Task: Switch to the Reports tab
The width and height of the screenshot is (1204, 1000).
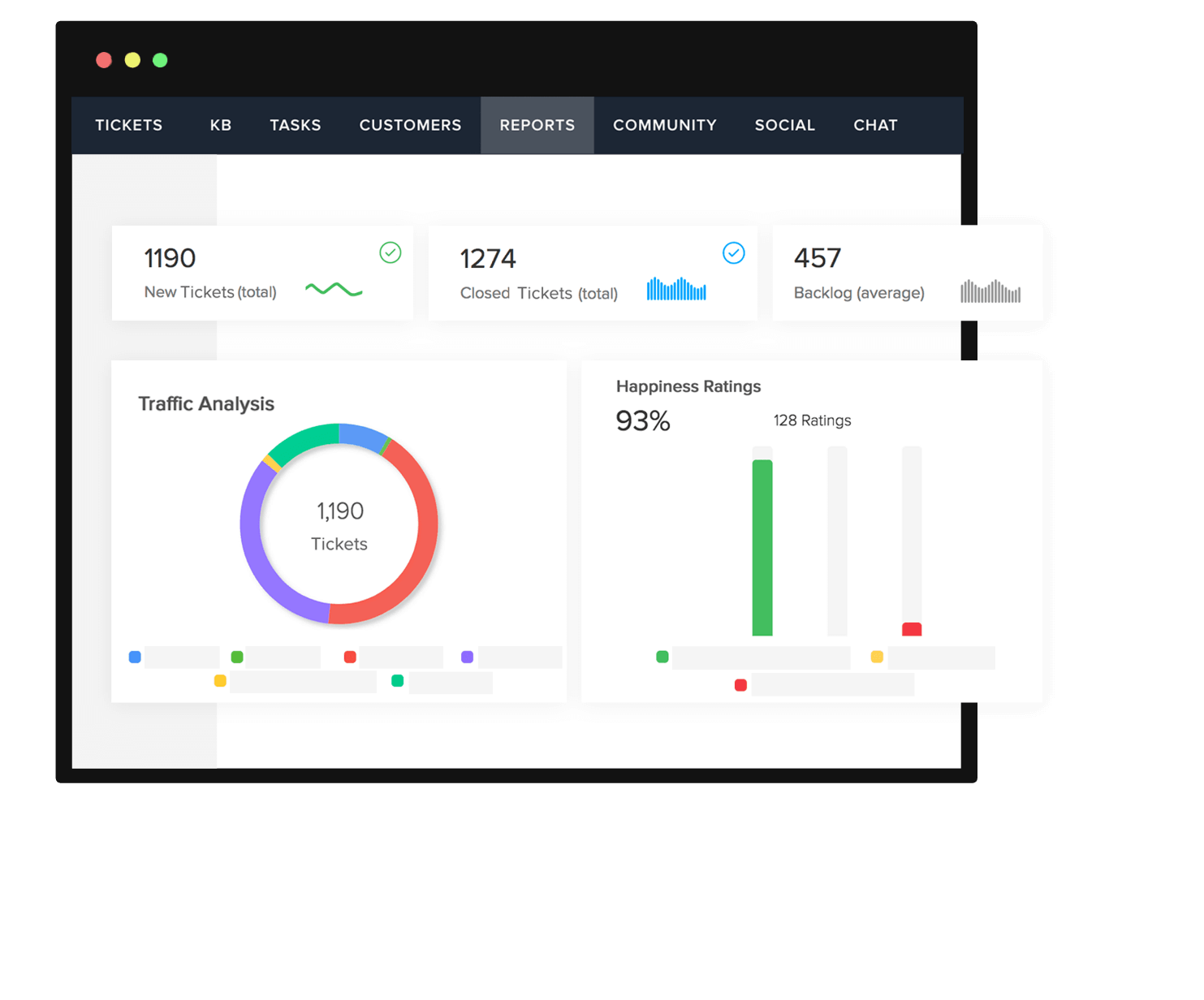Action: 537,125
